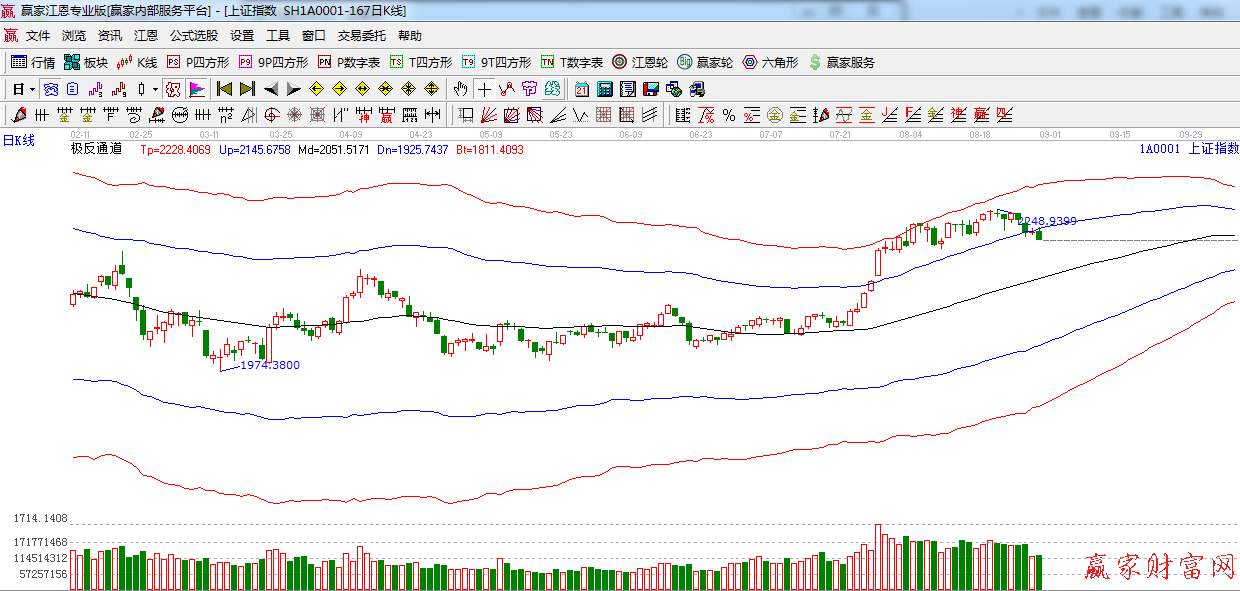Open the 公式选股 formula stock-picking menu
The width and height of the screenshot is (1240, 591).
point(193,35)
